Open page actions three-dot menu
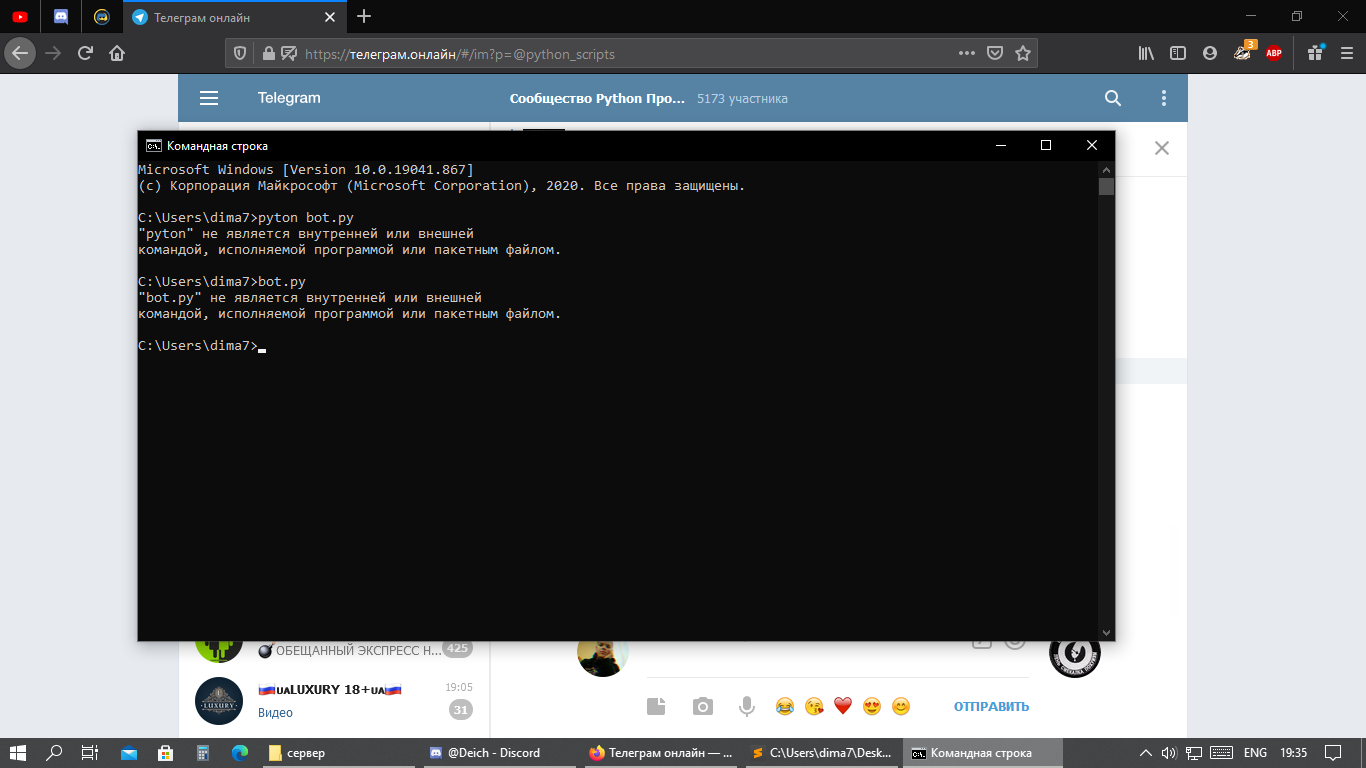The height and width of the screenshot is (768, 1366). point(966,54)
